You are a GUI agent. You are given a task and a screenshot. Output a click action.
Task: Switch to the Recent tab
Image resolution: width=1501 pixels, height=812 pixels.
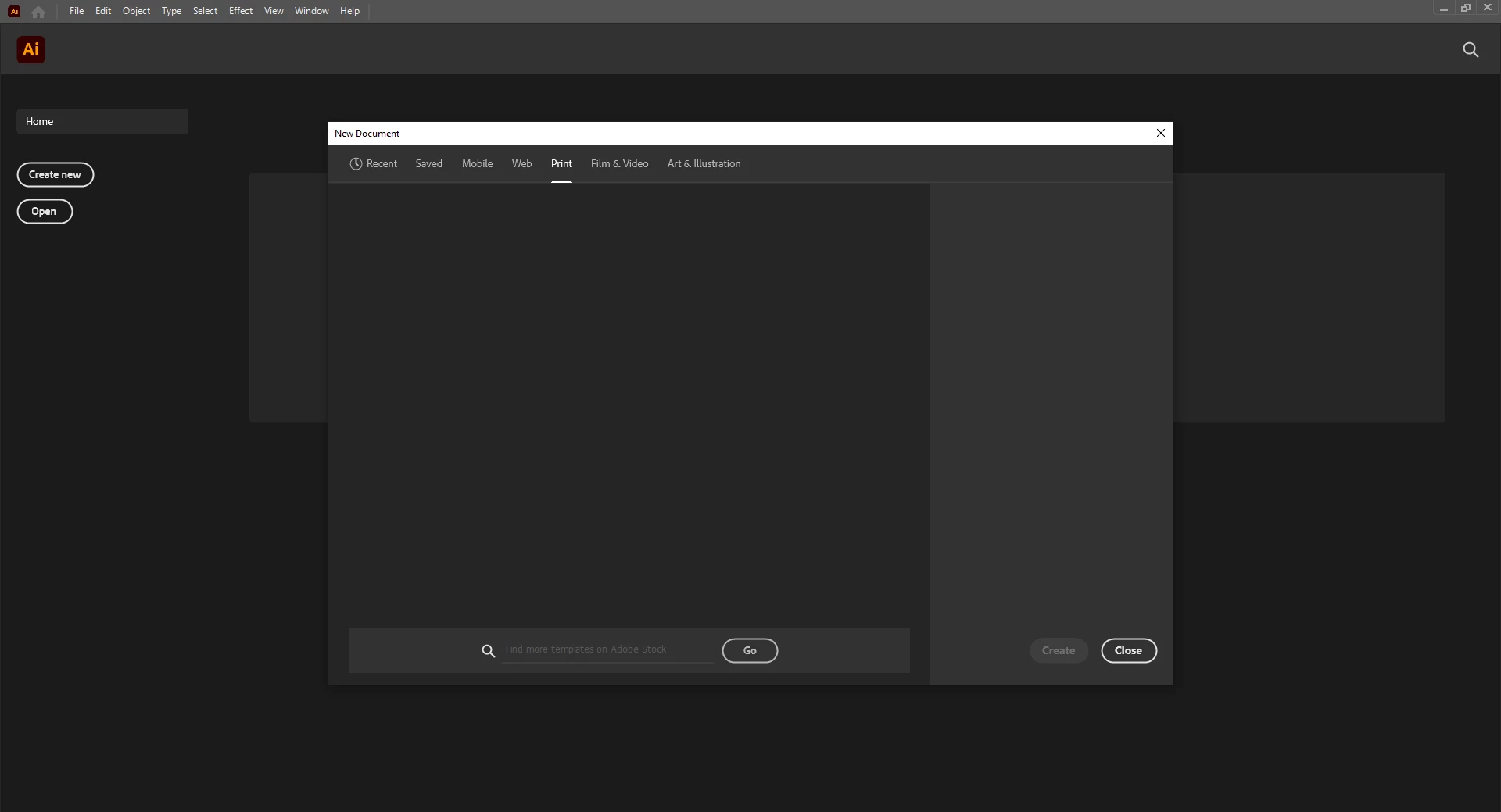point(374,163)
